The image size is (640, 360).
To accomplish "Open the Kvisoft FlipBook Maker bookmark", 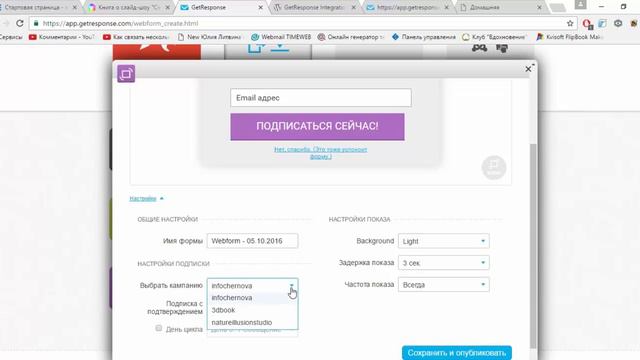I will click(x=569, y=37).
